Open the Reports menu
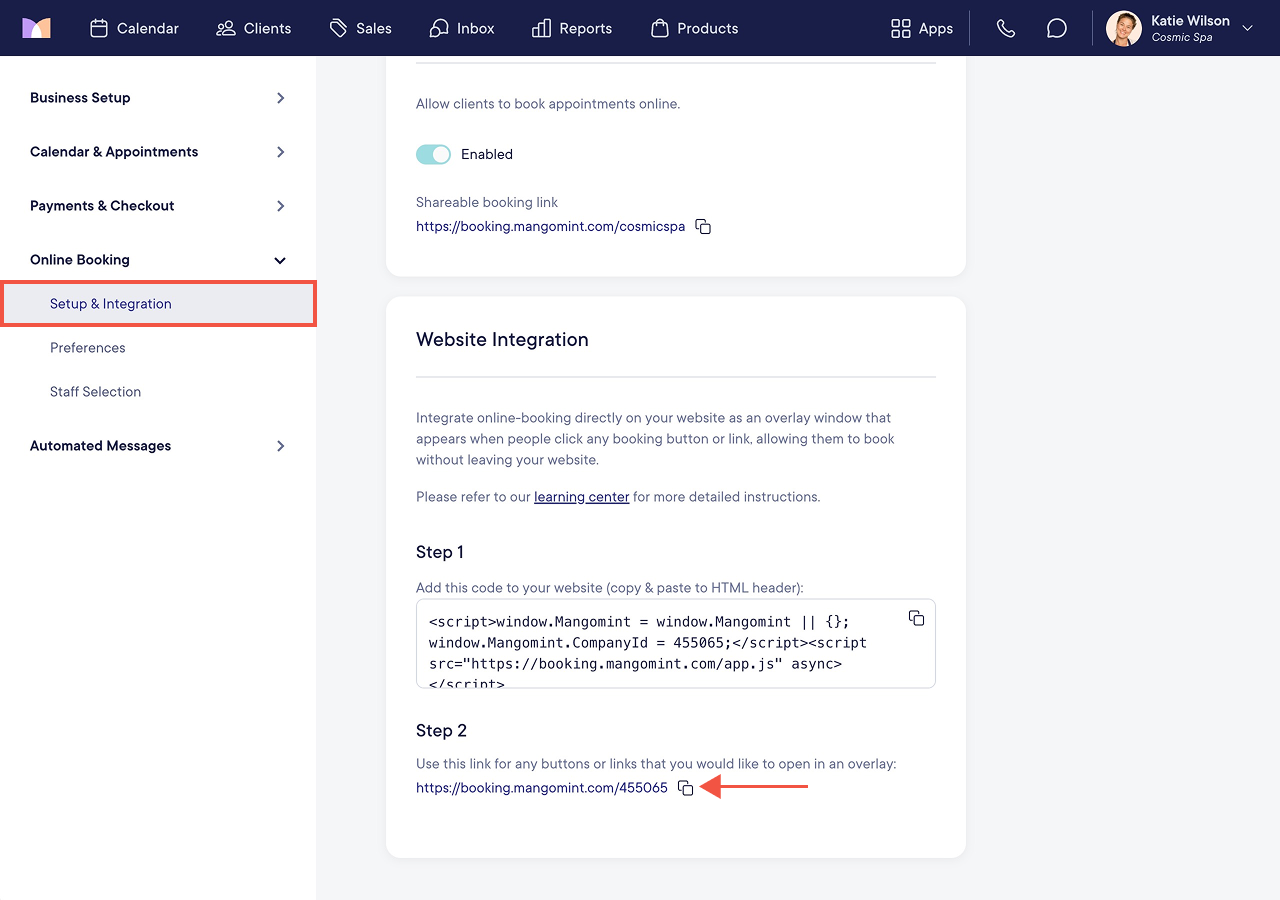Screen dimensions: 1280x900 click(586, 28)
